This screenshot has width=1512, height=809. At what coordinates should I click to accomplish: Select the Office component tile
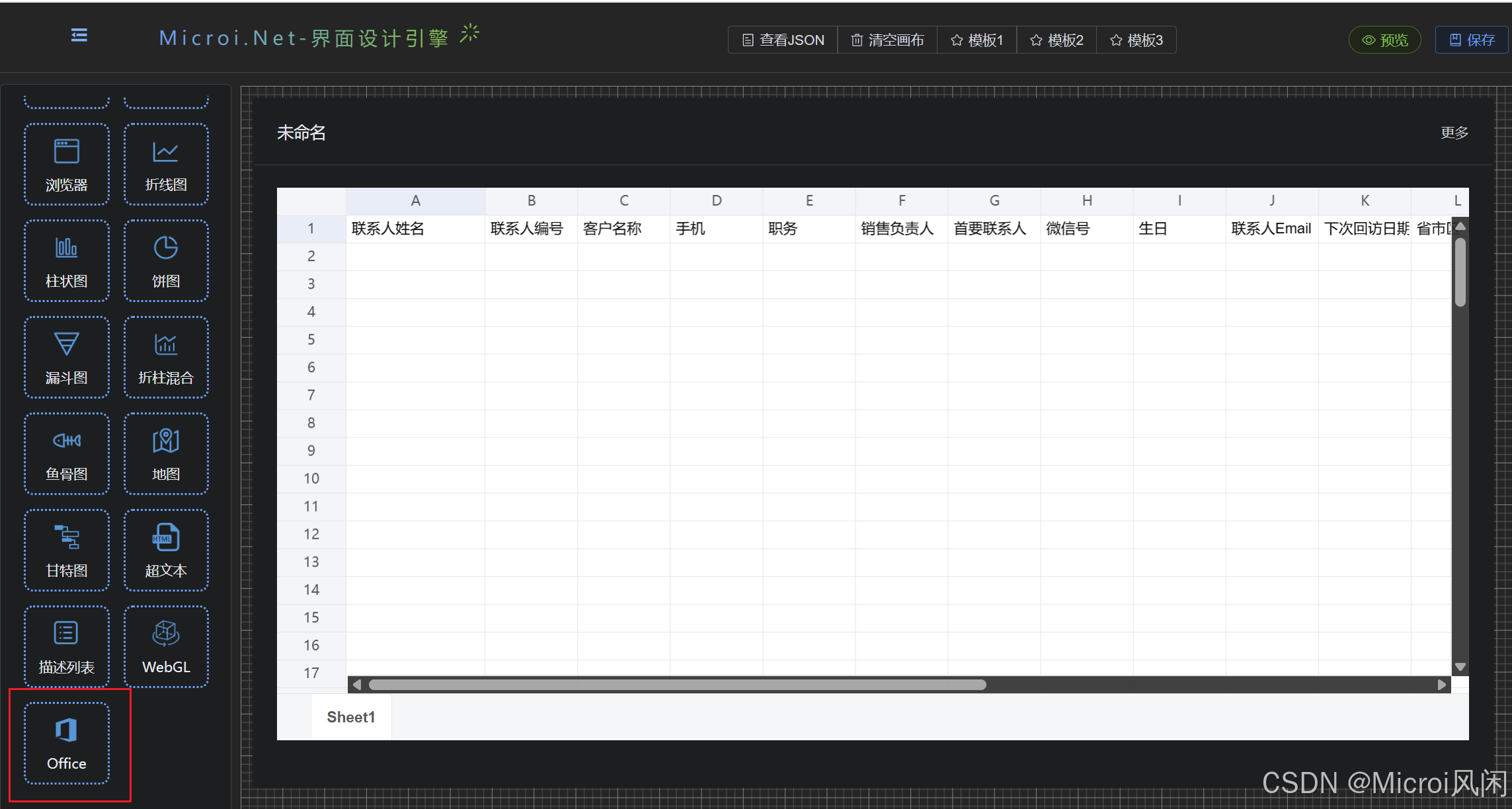click(x=67, y=743)
